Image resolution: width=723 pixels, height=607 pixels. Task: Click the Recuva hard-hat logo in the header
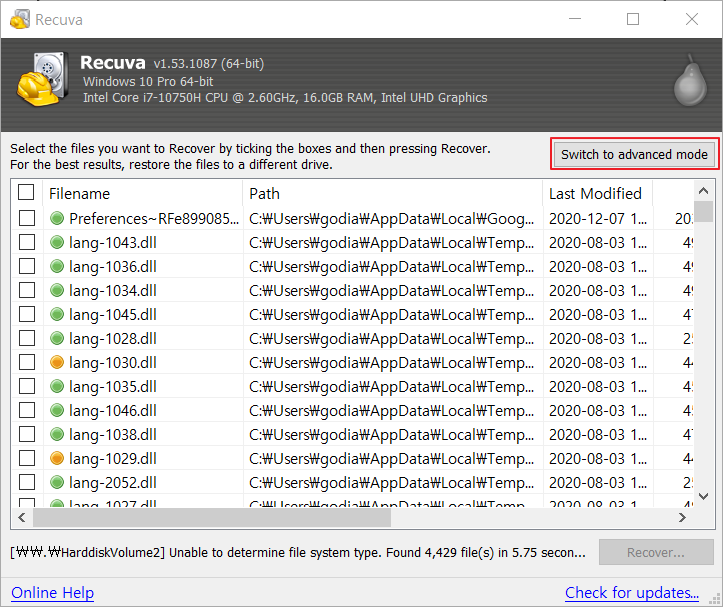click(x=43, y=79)
